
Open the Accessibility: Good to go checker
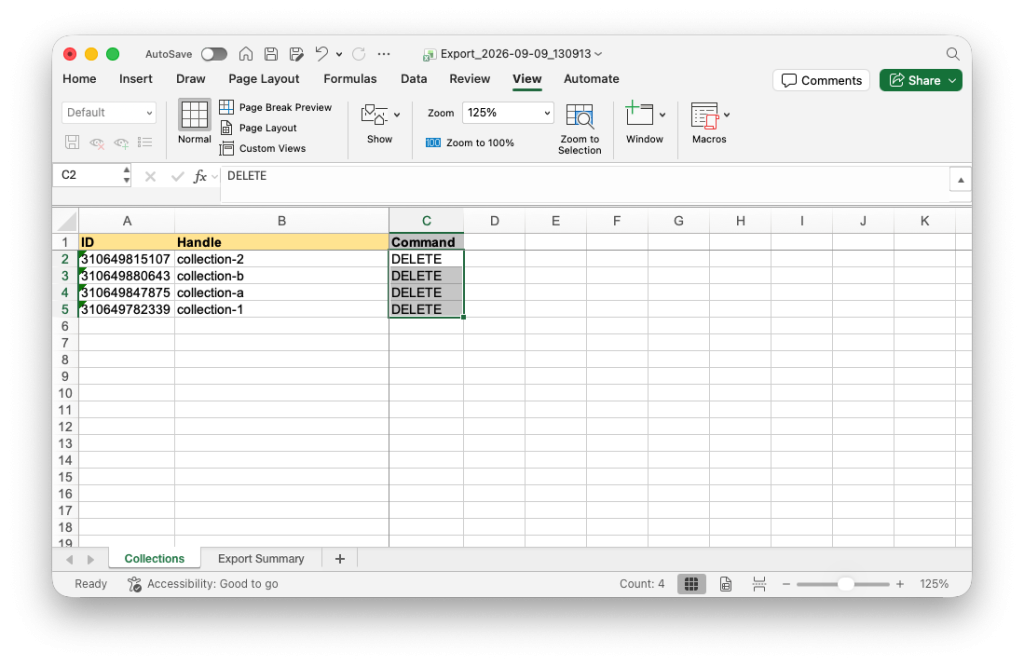coord(203,584)
